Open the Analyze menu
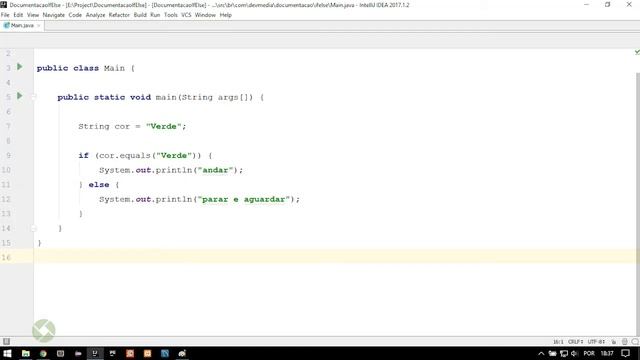 95,15
